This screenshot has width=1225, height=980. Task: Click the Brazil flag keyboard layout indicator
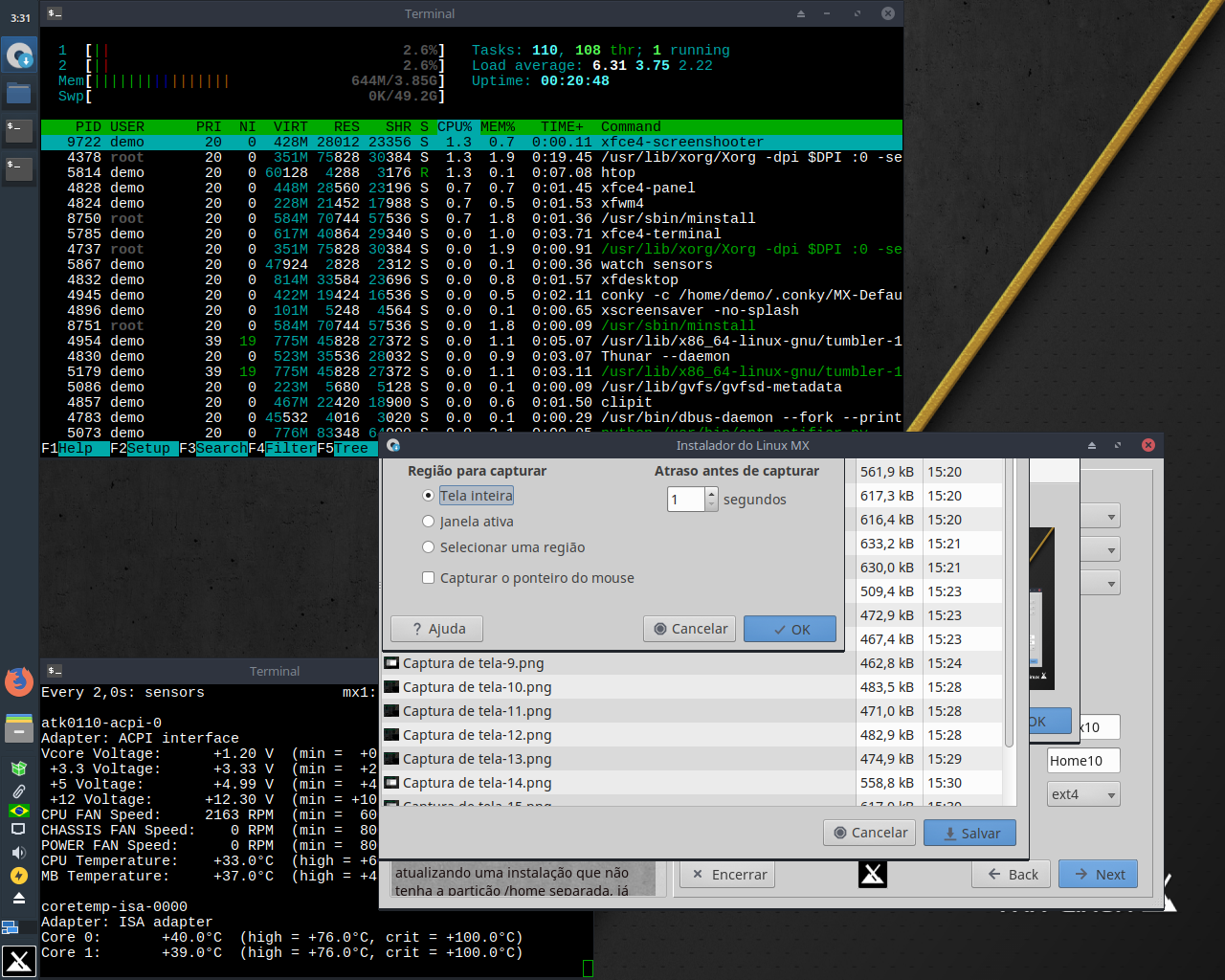18,811
